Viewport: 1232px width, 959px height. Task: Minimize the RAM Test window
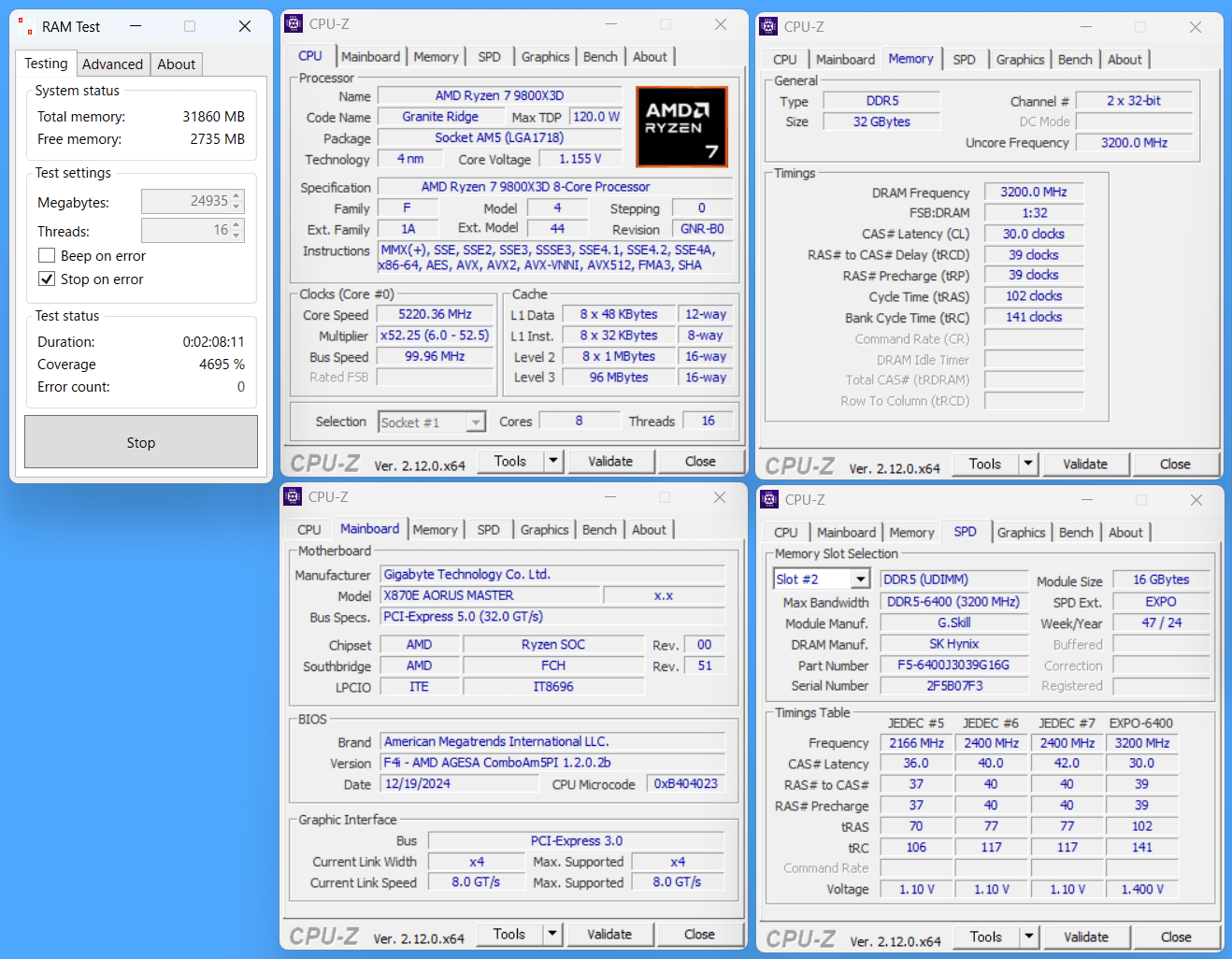(x=136, y=26)
